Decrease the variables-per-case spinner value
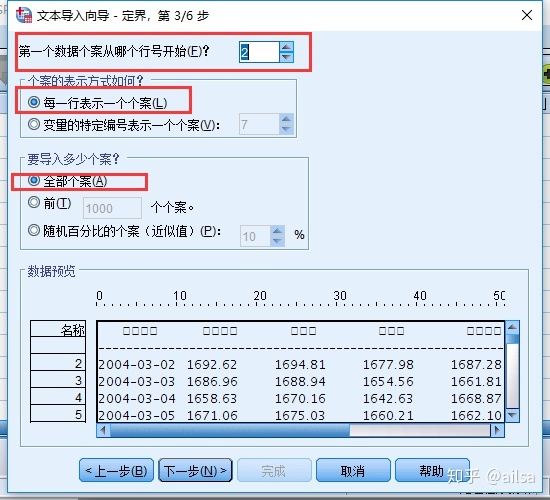550x500 pixels. [287, 129]
